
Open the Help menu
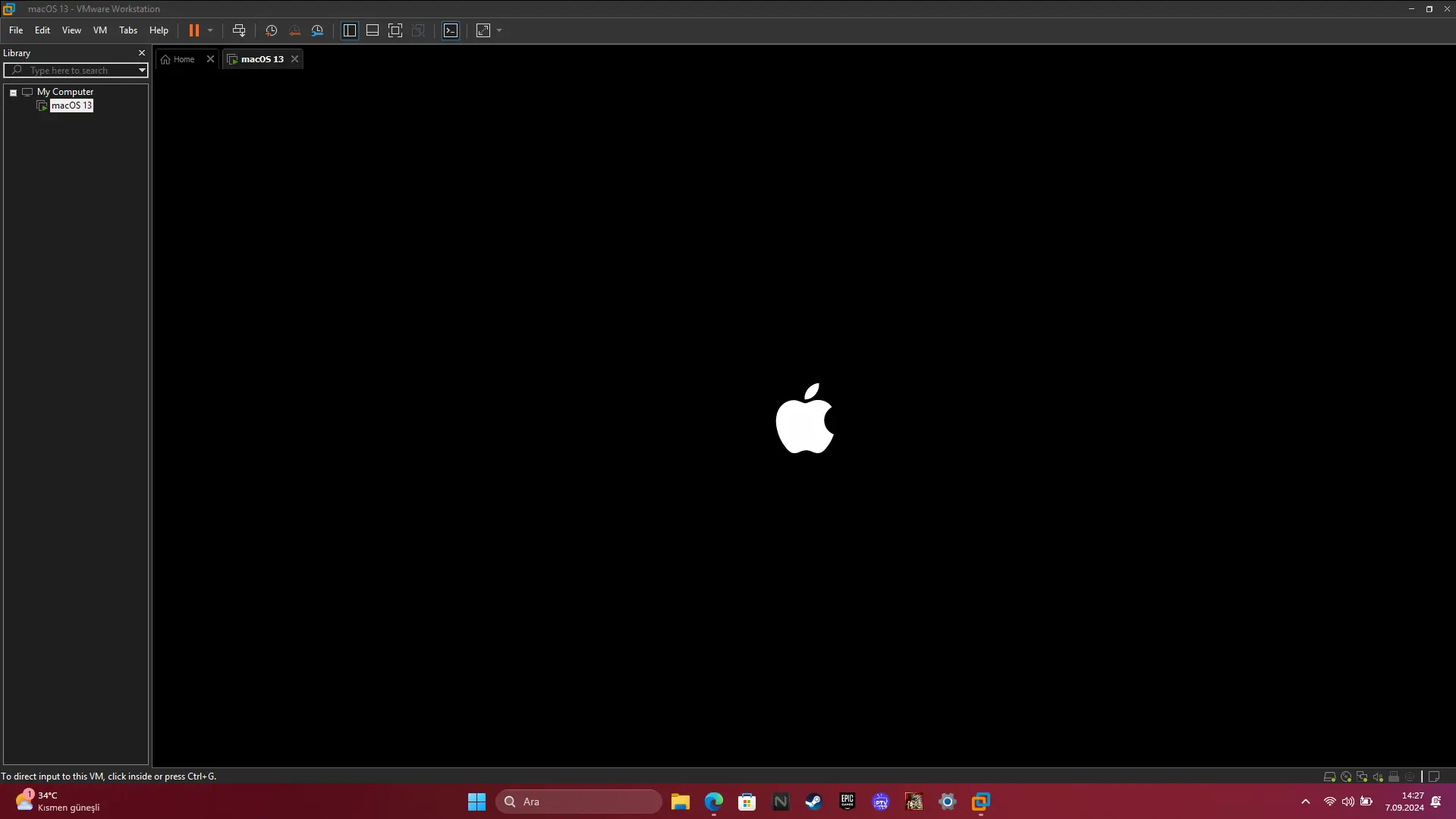[x=159, y=30]
